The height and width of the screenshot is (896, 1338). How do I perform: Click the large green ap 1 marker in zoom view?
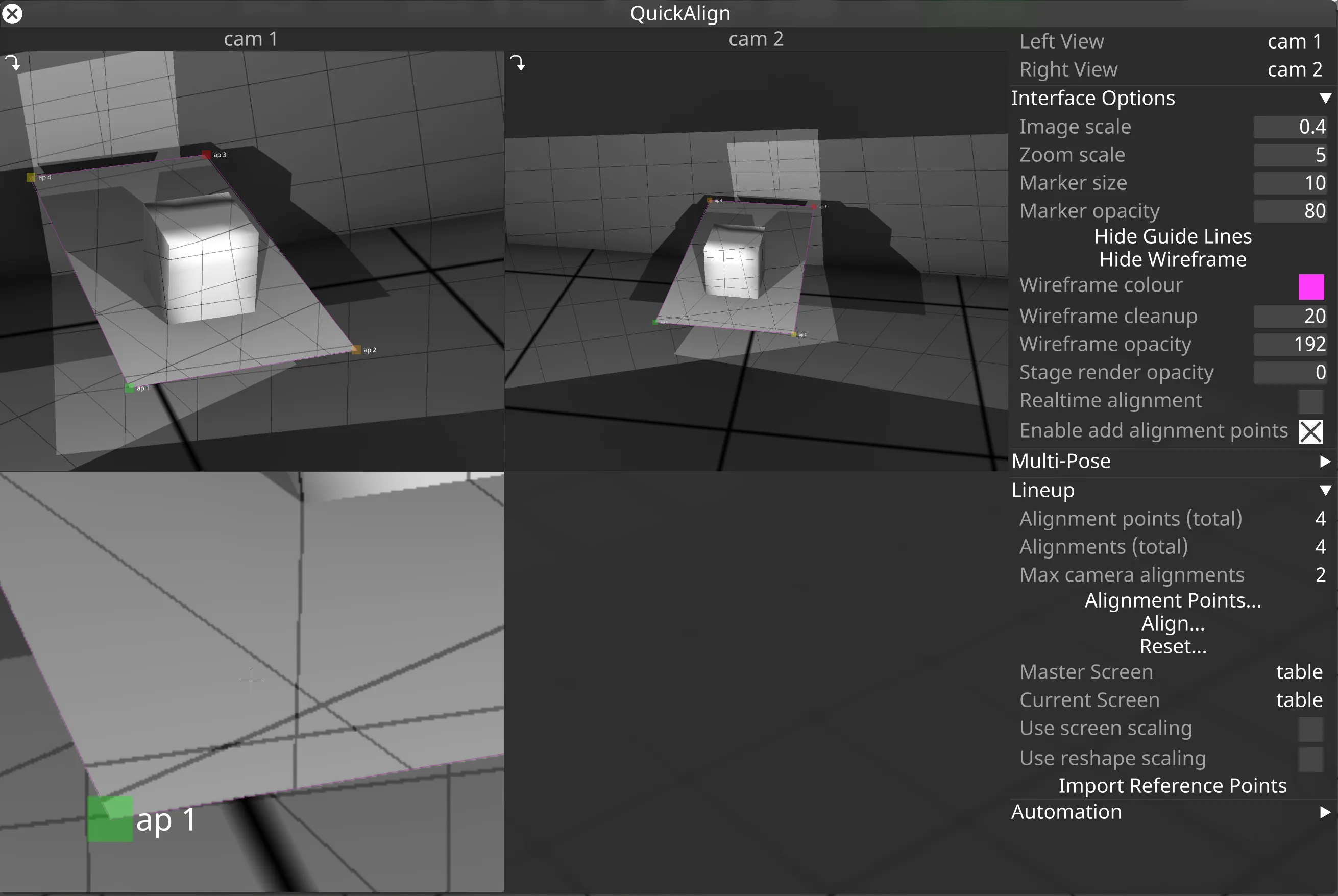pyautogui.click(x=110, y=819)
